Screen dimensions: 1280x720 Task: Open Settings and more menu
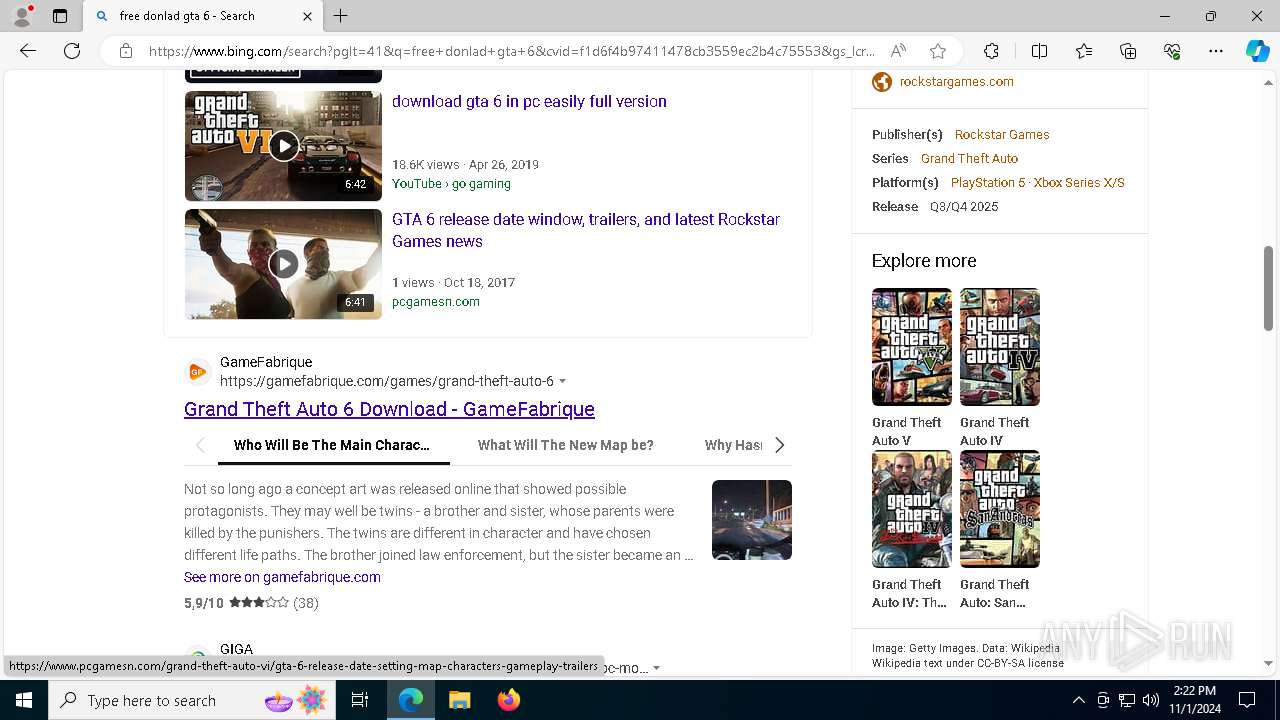(1216, 51)
